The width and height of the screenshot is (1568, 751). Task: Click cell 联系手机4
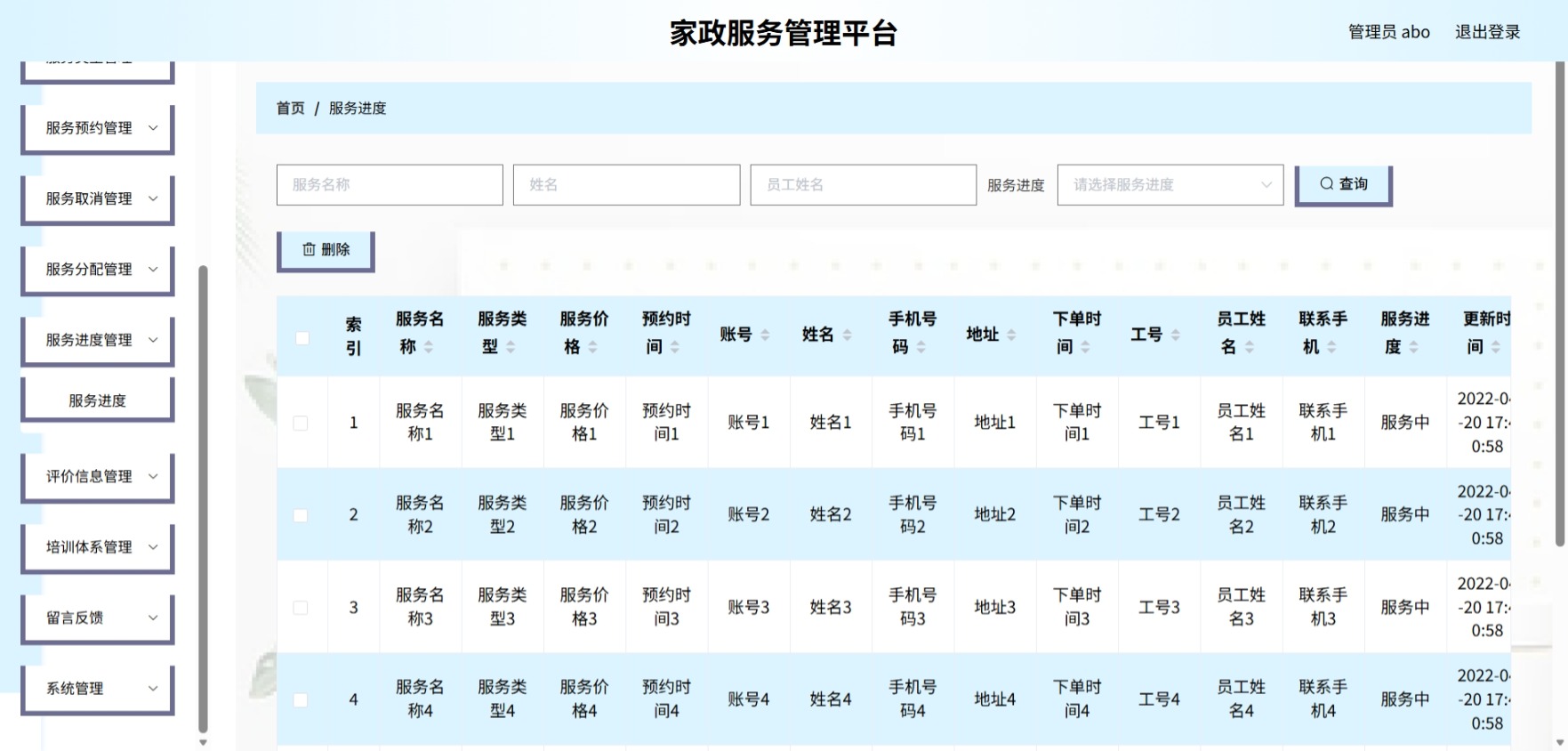[x=1323, y=699]
